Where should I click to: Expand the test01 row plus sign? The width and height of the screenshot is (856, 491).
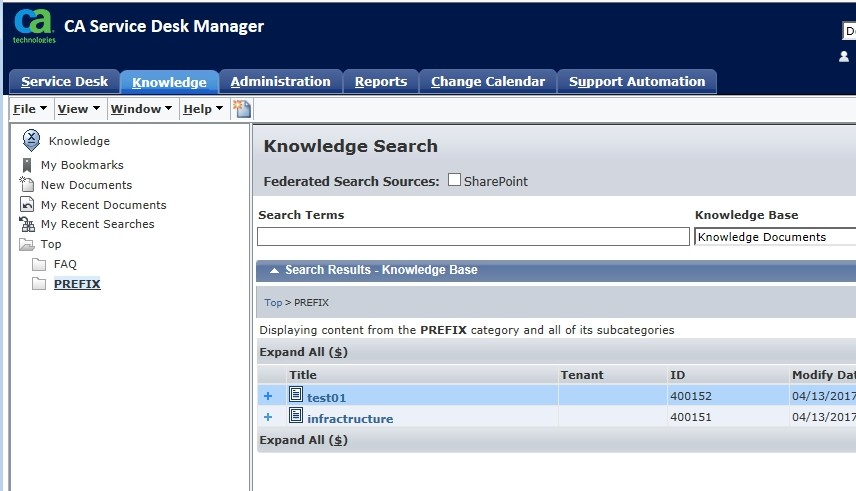(267, 397)
